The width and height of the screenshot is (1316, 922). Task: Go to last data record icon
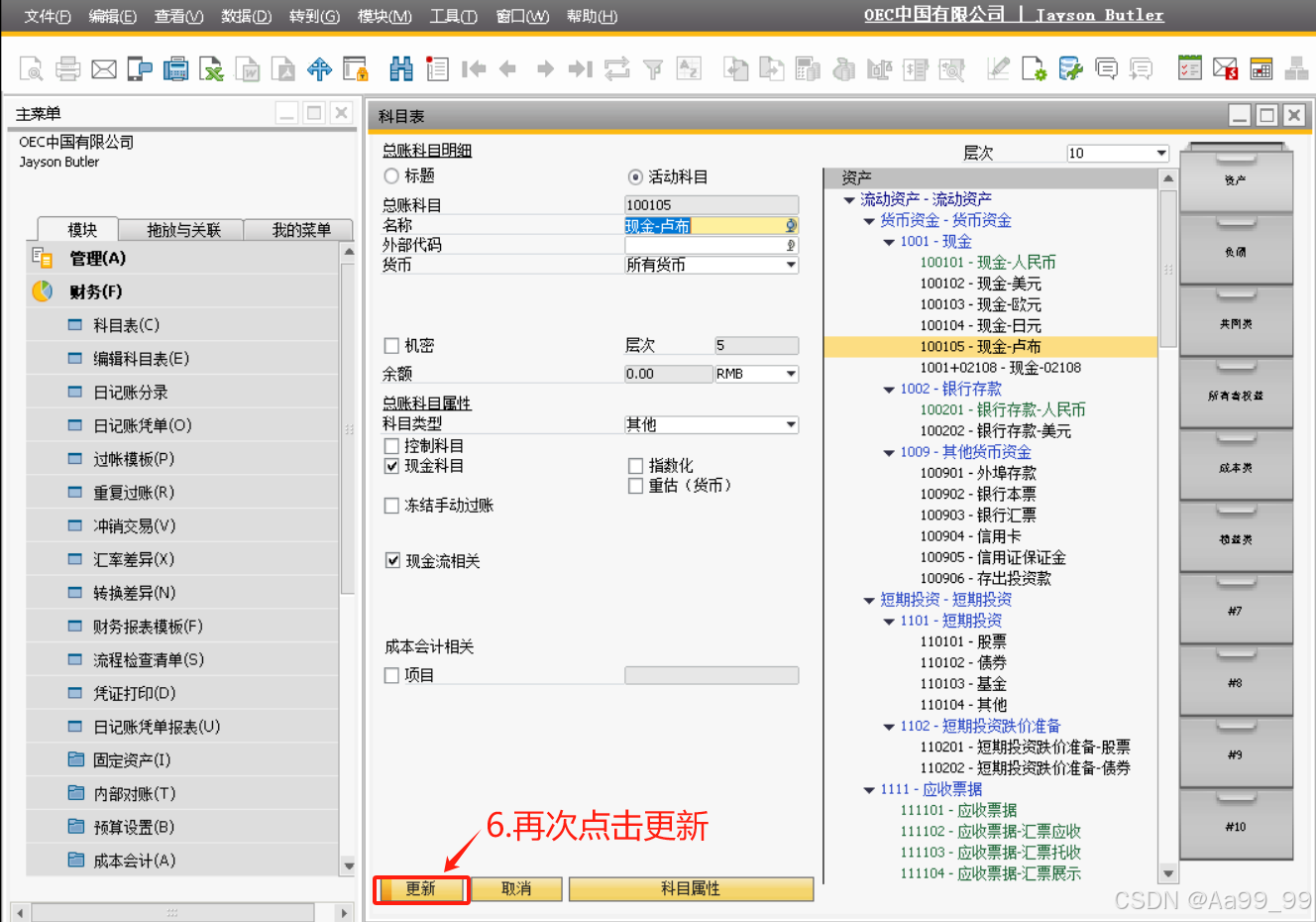tap(581, 68)
